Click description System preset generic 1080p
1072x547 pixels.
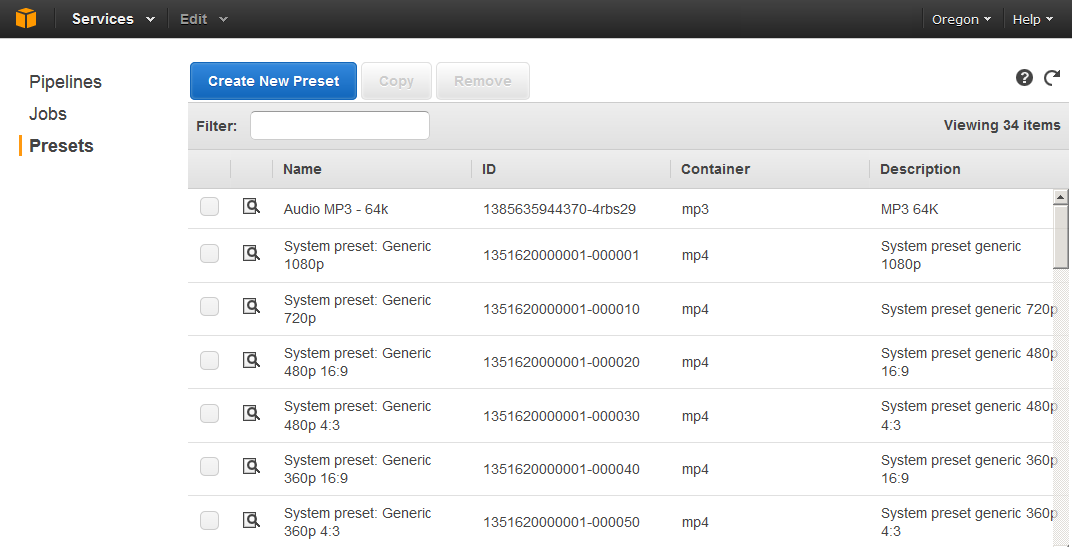coord(951,255)
